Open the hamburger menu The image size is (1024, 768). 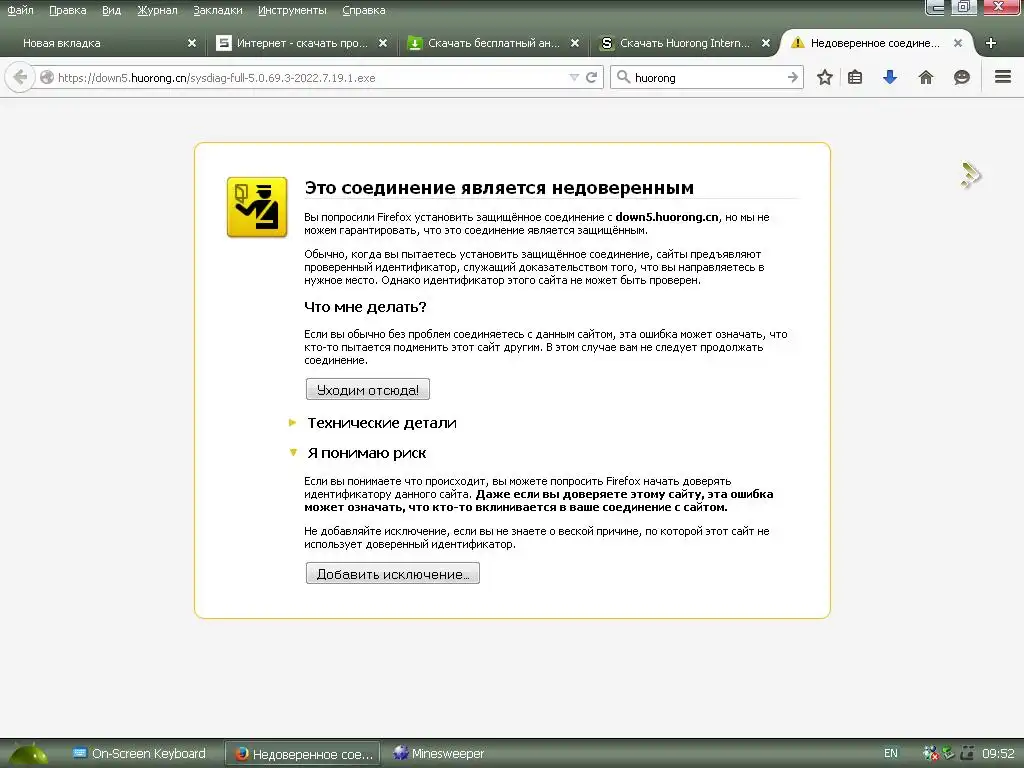1002,77
